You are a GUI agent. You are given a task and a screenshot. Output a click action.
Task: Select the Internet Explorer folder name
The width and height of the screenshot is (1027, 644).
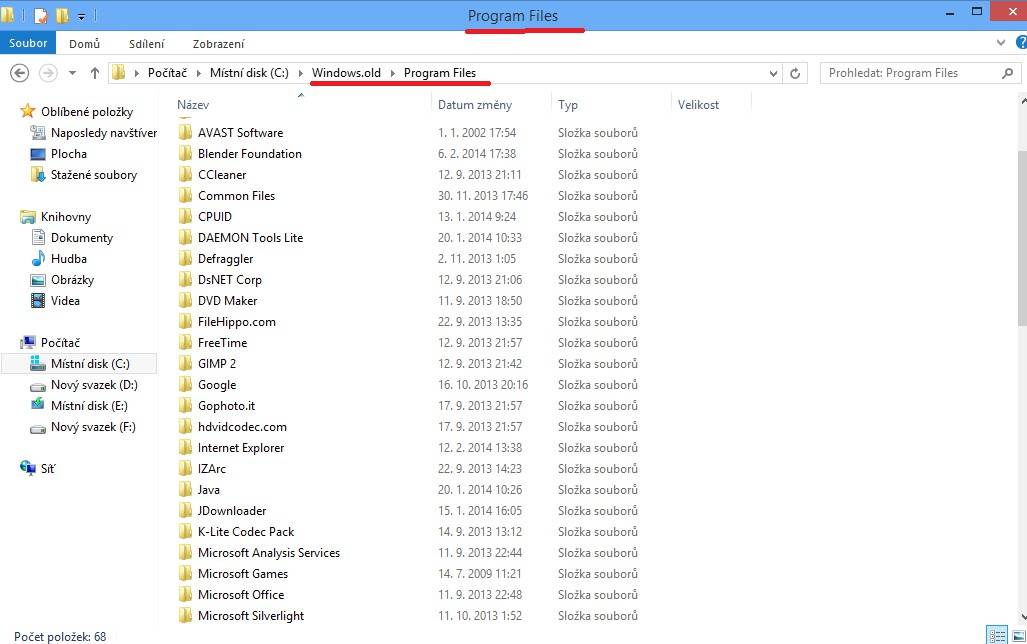click(241, 447)
